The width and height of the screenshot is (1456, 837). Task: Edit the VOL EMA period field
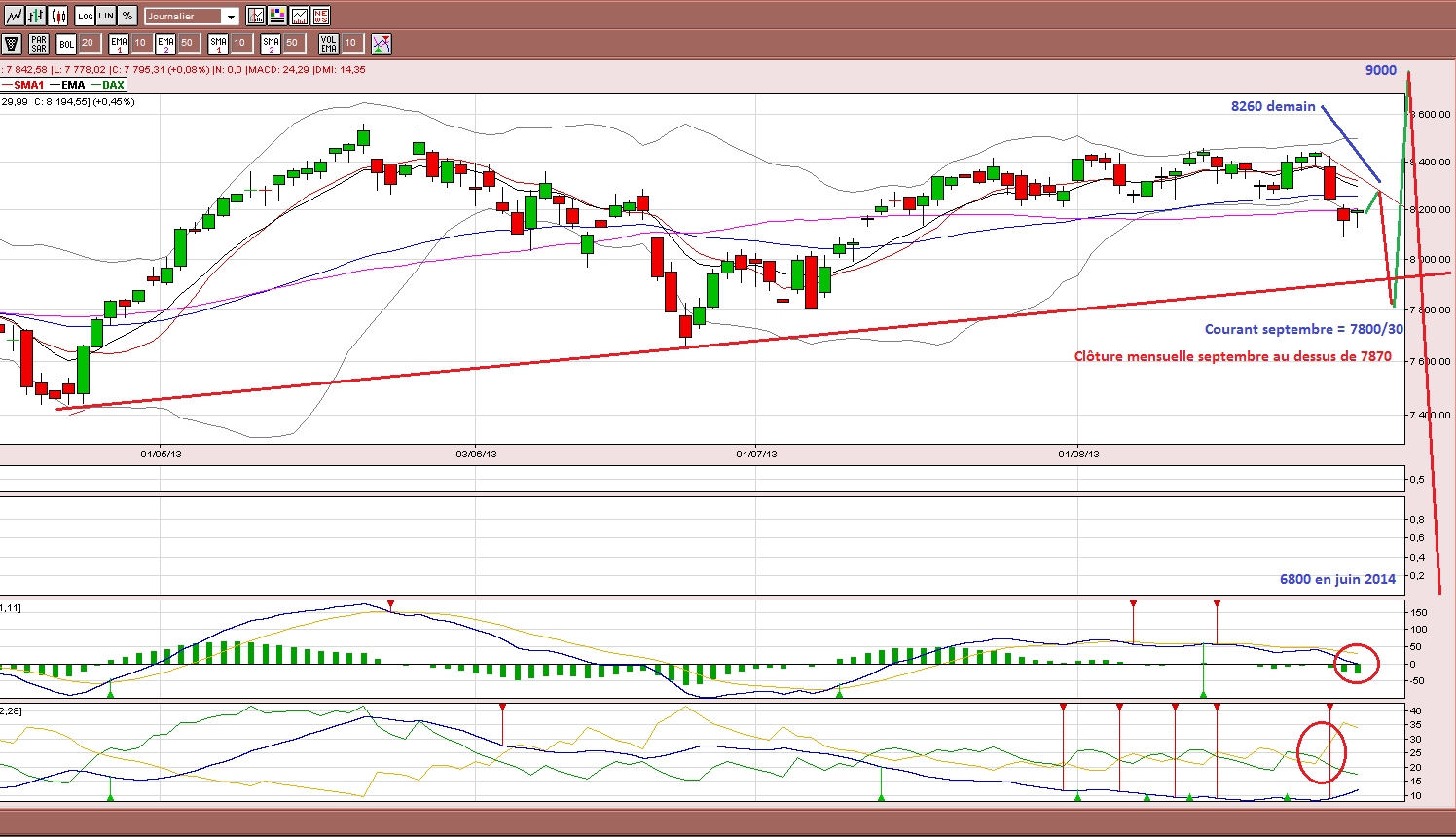tap(352, 43)
